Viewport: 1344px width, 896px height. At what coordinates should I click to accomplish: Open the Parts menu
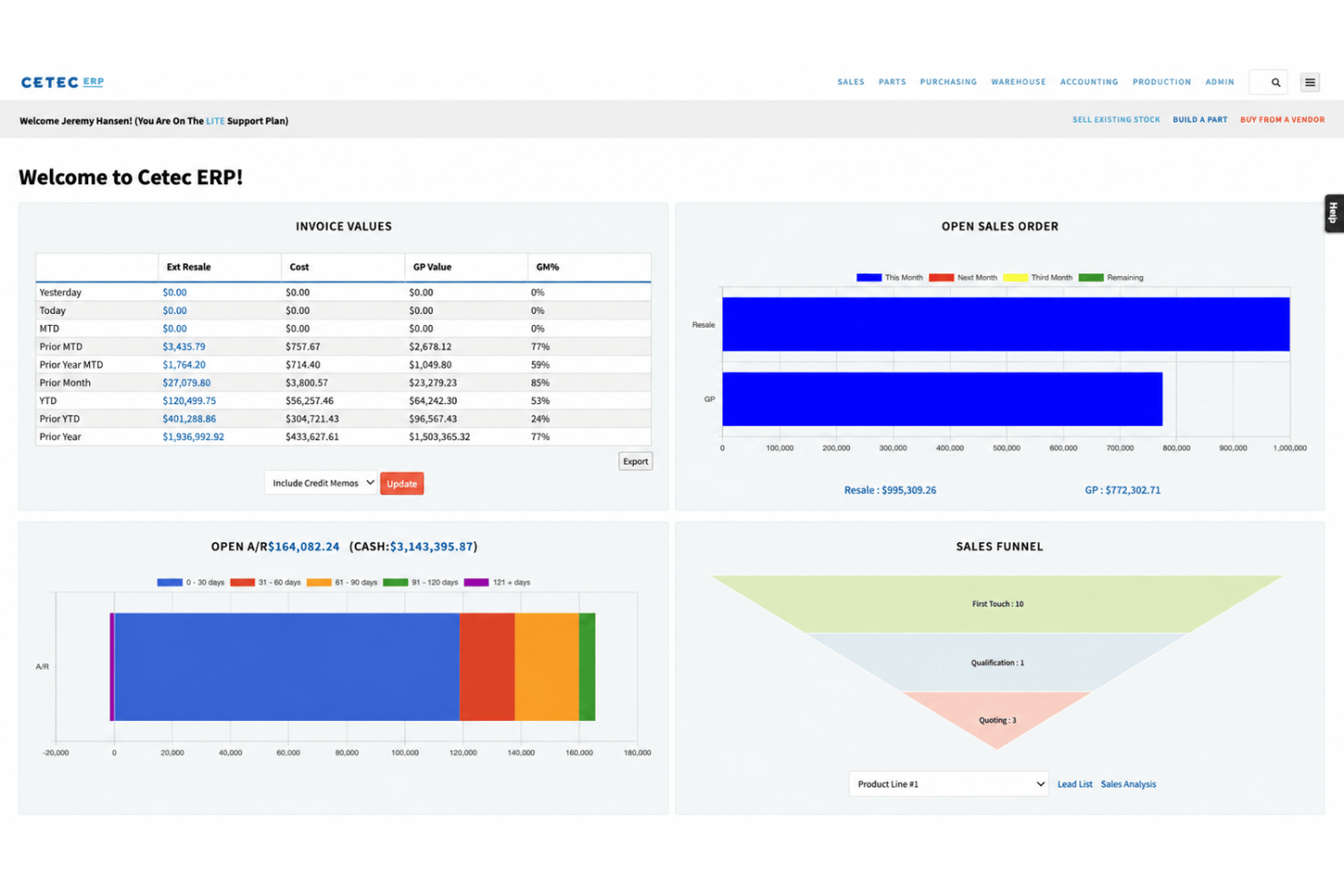coord(892,83)
